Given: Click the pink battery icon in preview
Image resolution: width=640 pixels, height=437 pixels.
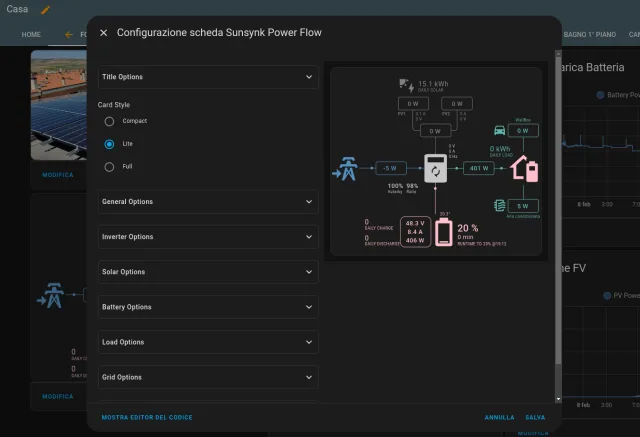Looking at the screenshot, I should tap(444, 232).
